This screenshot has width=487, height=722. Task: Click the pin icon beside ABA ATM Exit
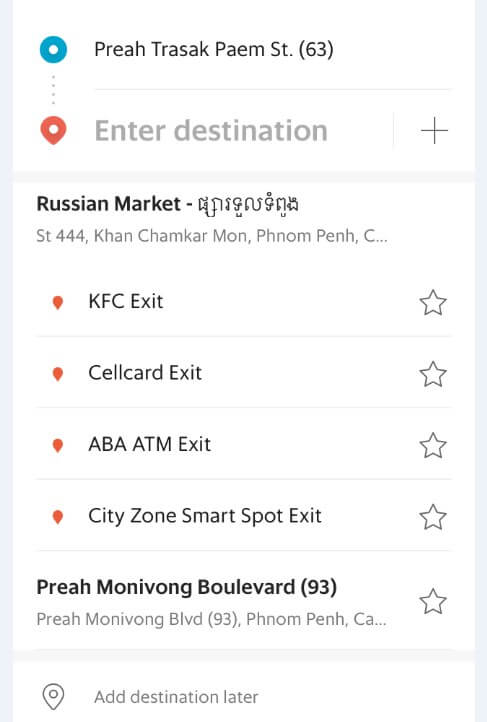pos(58,445)
